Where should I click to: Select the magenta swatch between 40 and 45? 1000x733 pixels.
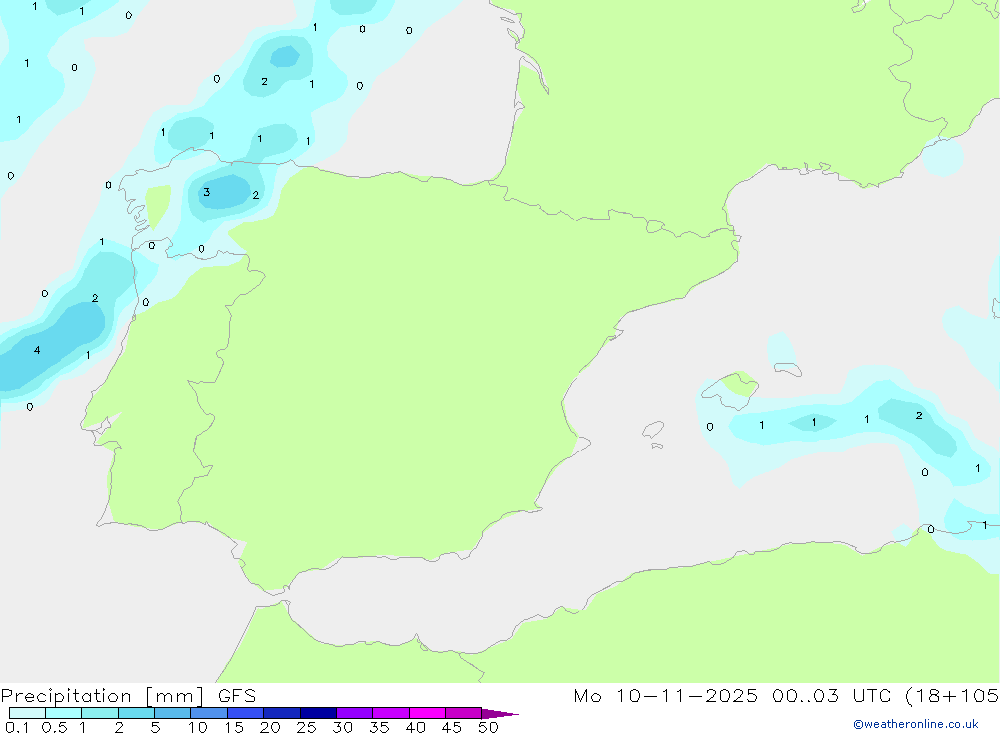click(x=427, y=713)
